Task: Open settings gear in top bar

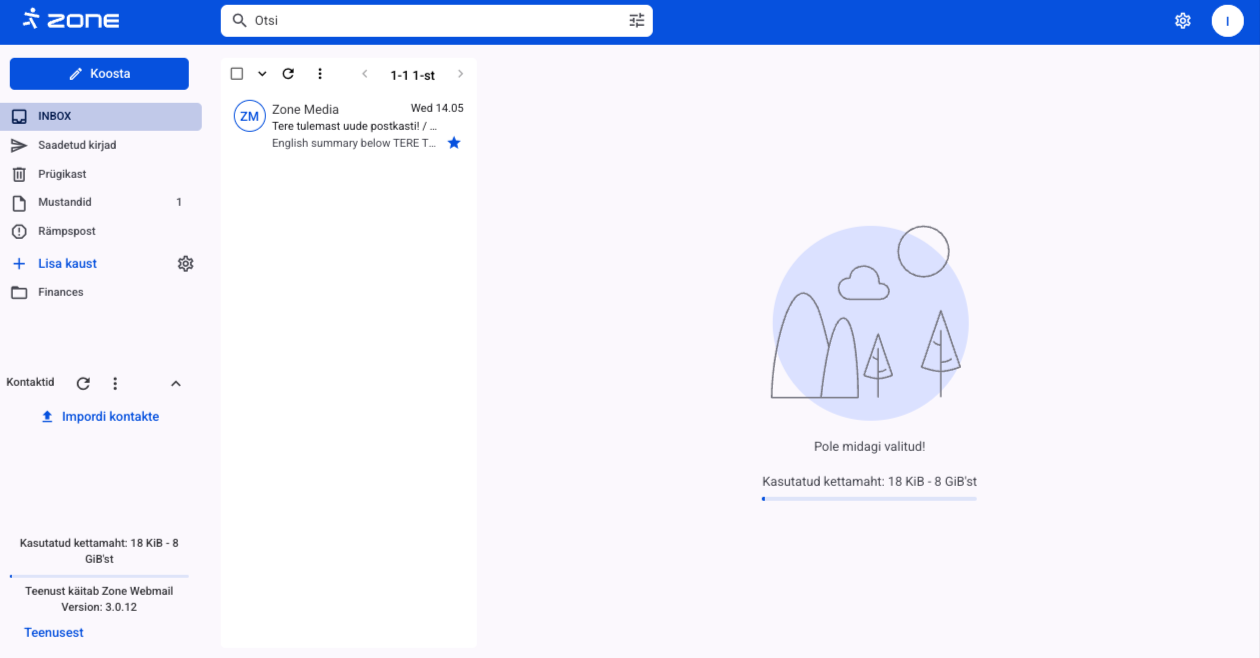Action: (x=1182, y=20)
